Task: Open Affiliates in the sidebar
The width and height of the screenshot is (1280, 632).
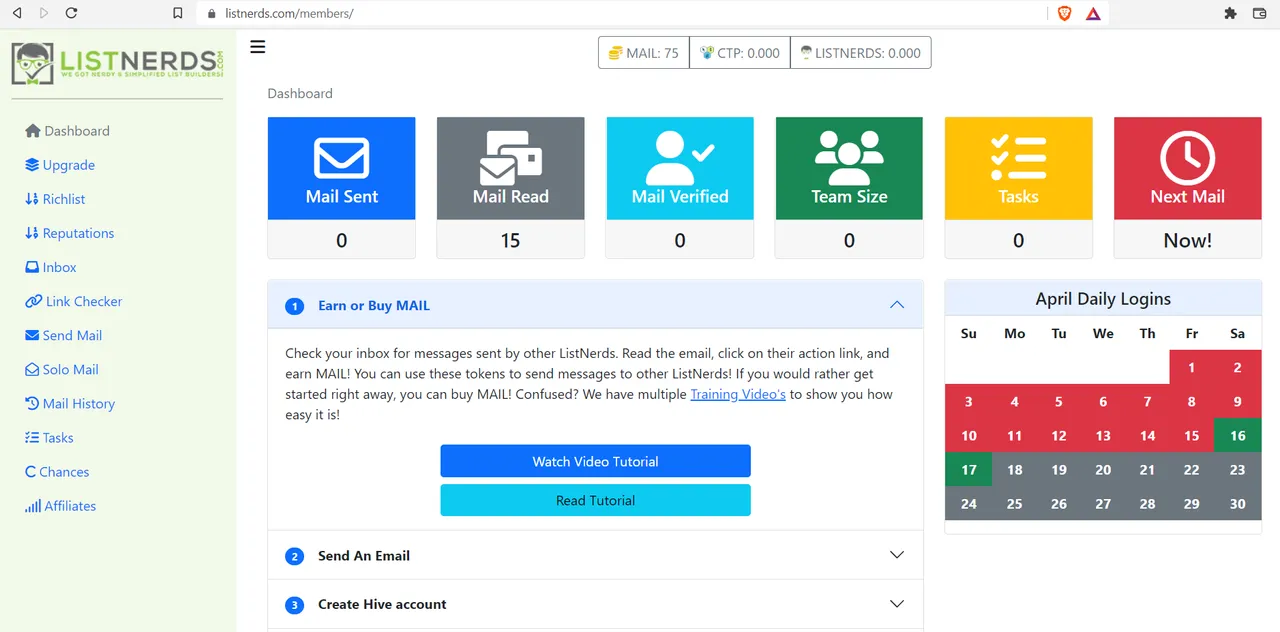Action: pyautogui.click(x=60, y=505)
